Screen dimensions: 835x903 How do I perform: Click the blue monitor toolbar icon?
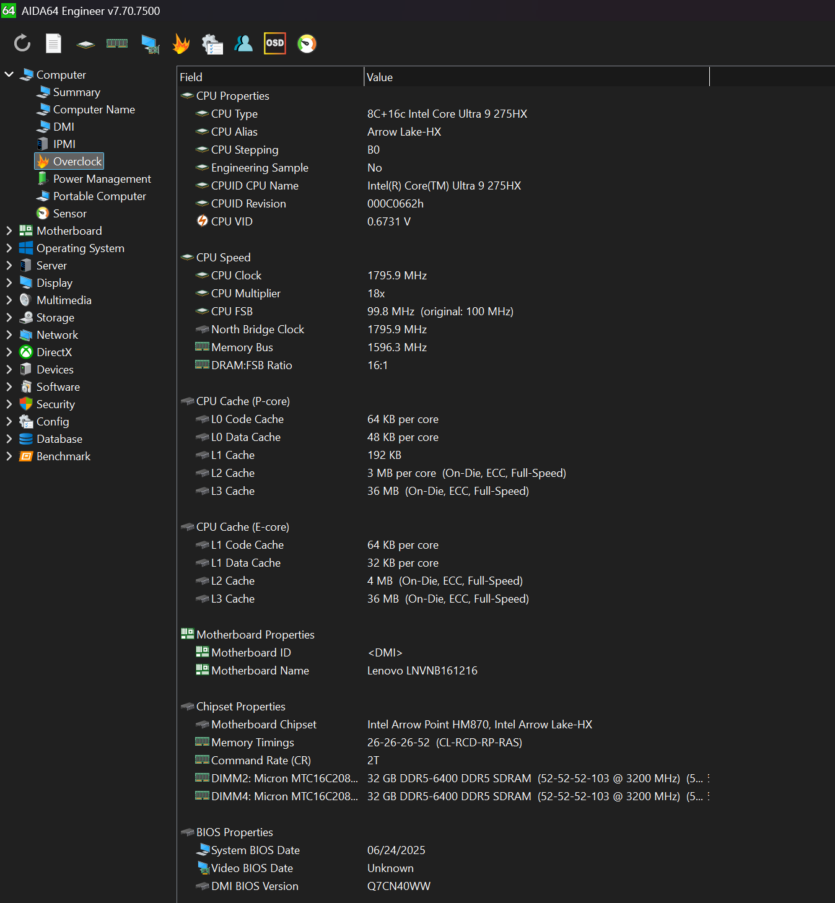(150, 44)
